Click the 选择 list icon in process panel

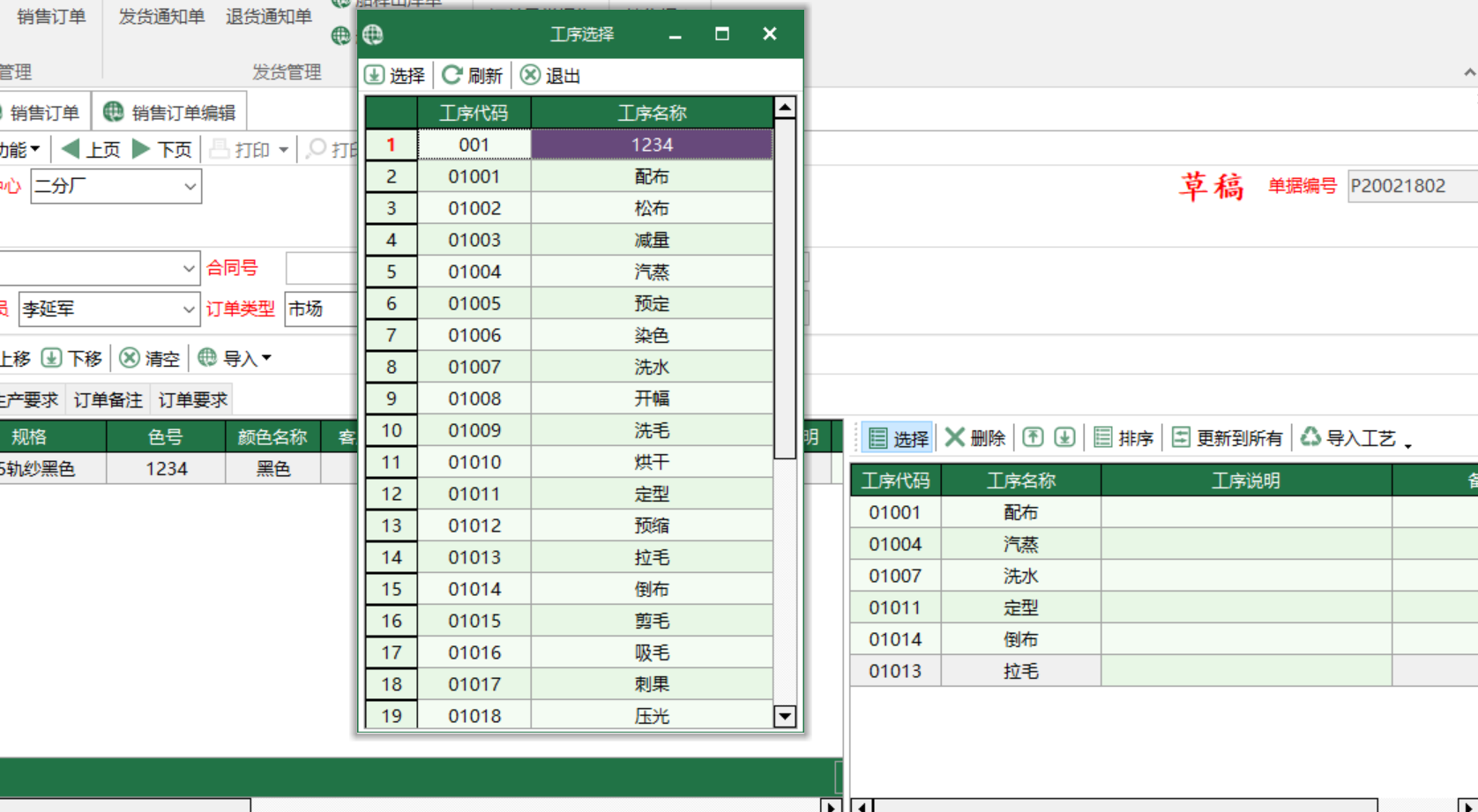[878, 437]
